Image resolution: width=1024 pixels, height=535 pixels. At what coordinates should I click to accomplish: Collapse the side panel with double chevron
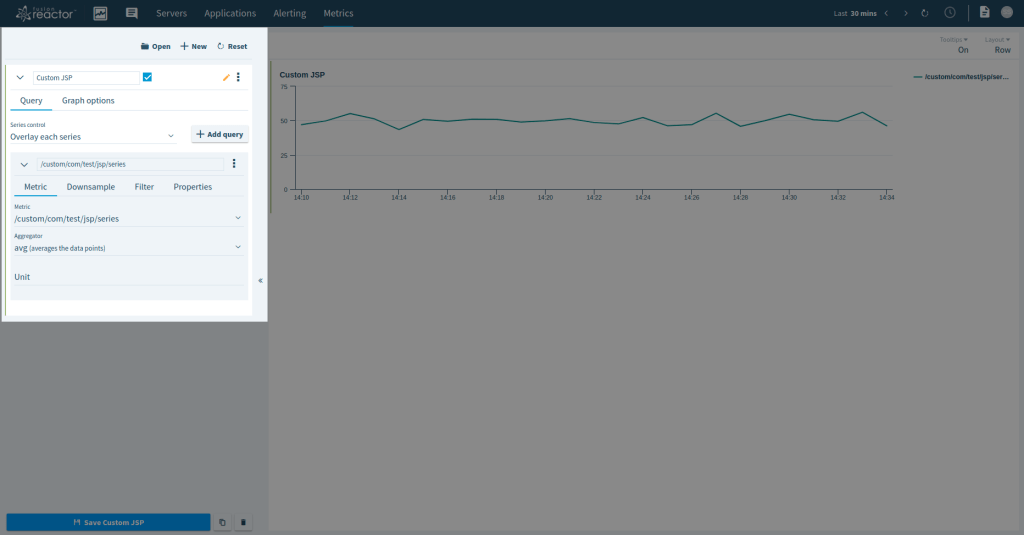pyautogui.click(x=261, y=280)
